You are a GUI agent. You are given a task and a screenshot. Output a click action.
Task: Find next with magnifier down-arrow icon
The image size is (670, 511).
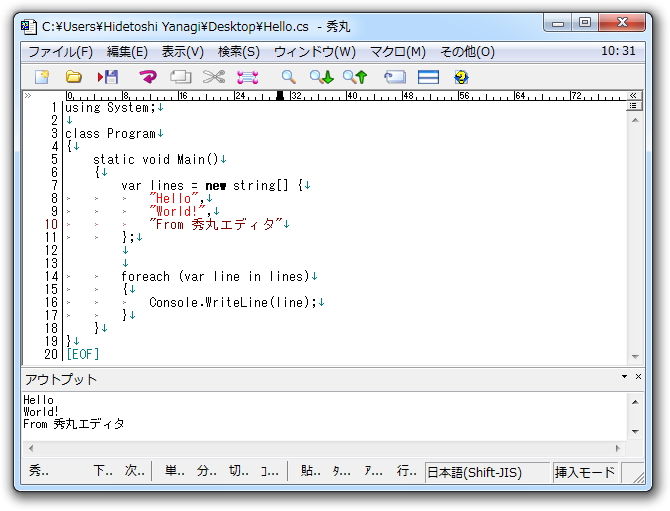tap(321, 77)
